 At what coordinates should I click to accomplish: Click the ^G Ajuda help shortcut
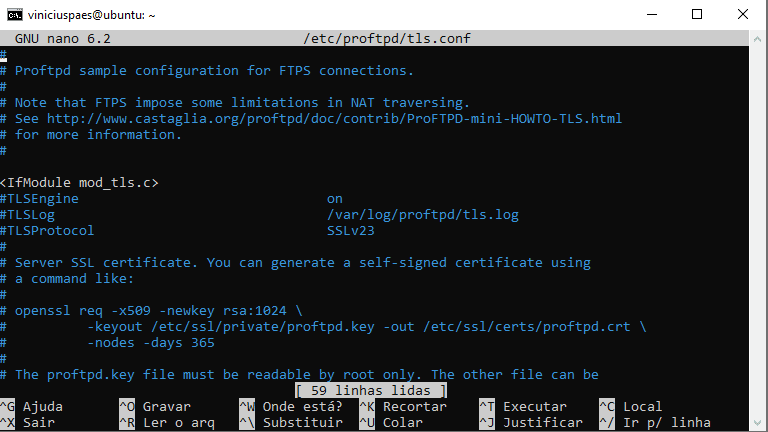click(32, 407)
